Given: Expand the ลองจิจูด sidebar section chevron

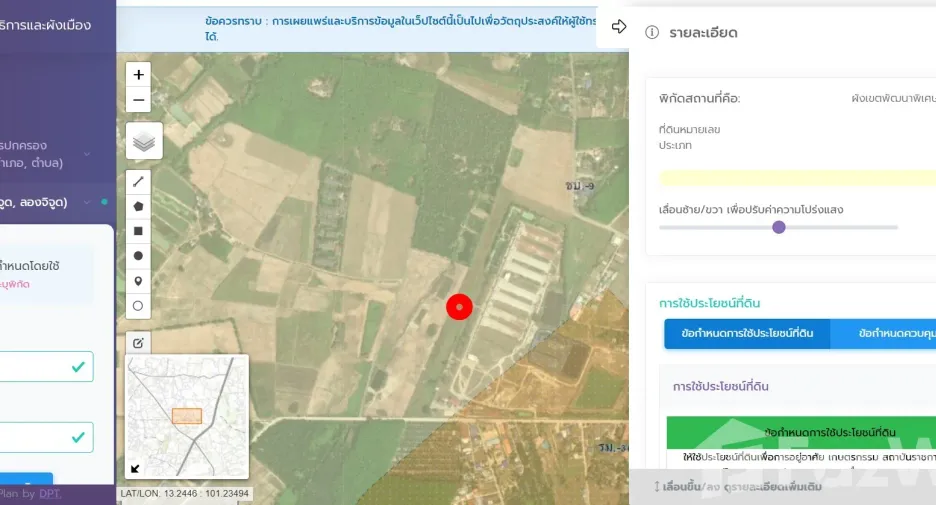Looking at the screenshot, I should pos(87,202).
